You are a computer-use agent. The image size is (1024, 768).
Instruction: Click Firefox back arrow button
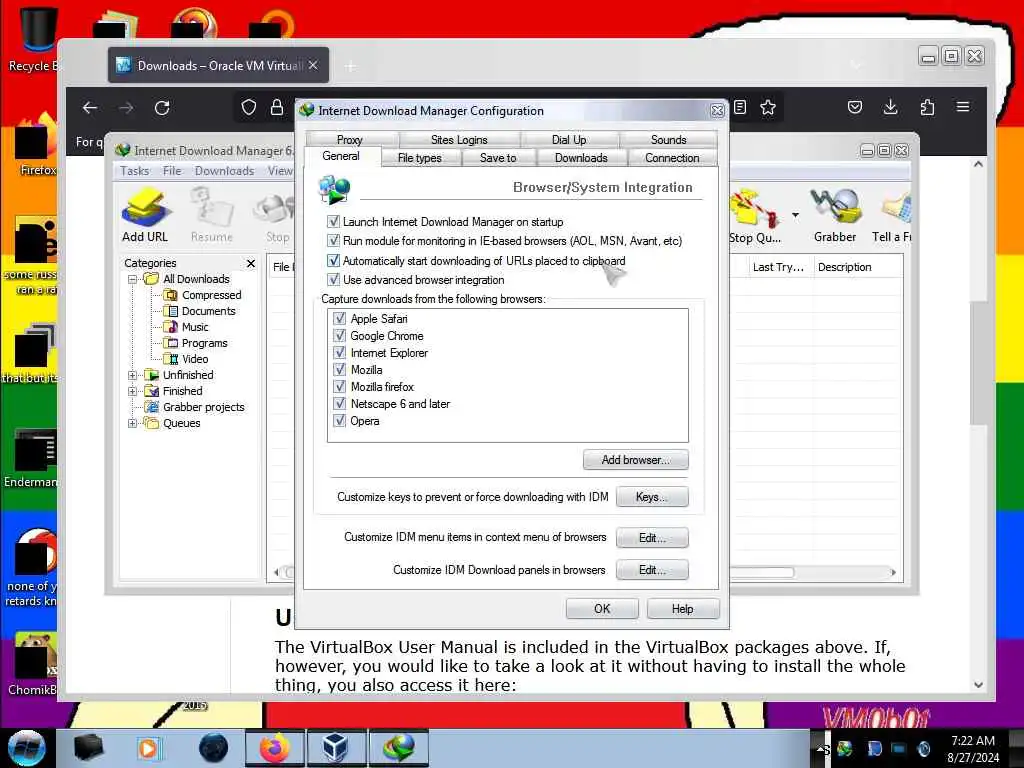click(90, 108)
